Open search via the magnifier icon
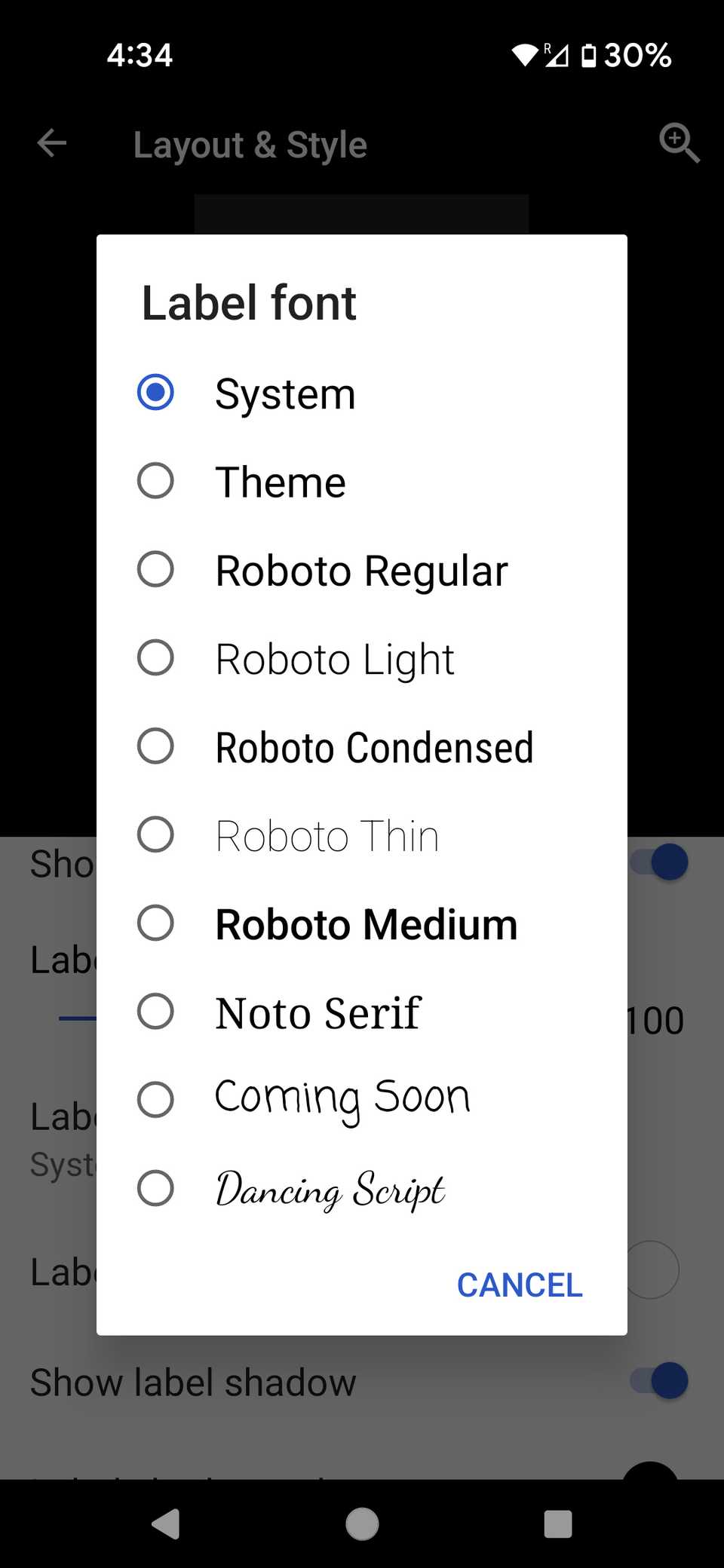The height and width of the screenshot is (1568, 724). tap(678, 143)
